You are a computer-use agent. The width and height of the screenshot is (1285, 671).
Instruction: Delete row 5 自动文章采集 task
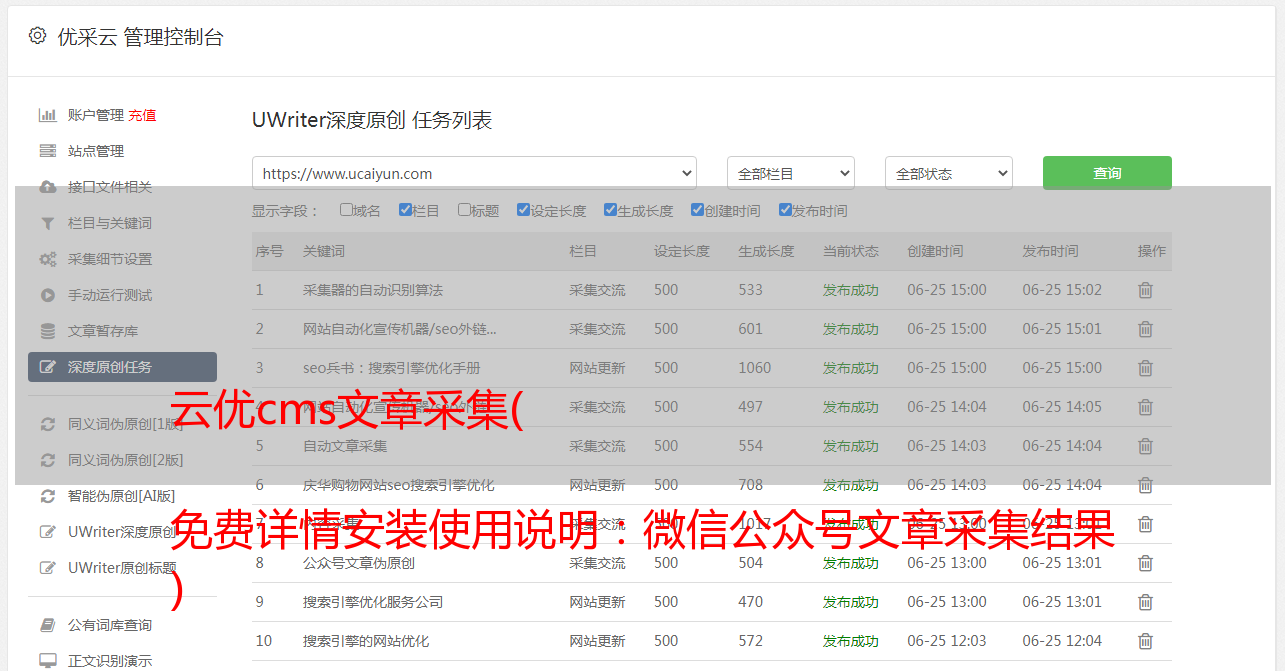pyautogui.click(x=1146, y=446)
